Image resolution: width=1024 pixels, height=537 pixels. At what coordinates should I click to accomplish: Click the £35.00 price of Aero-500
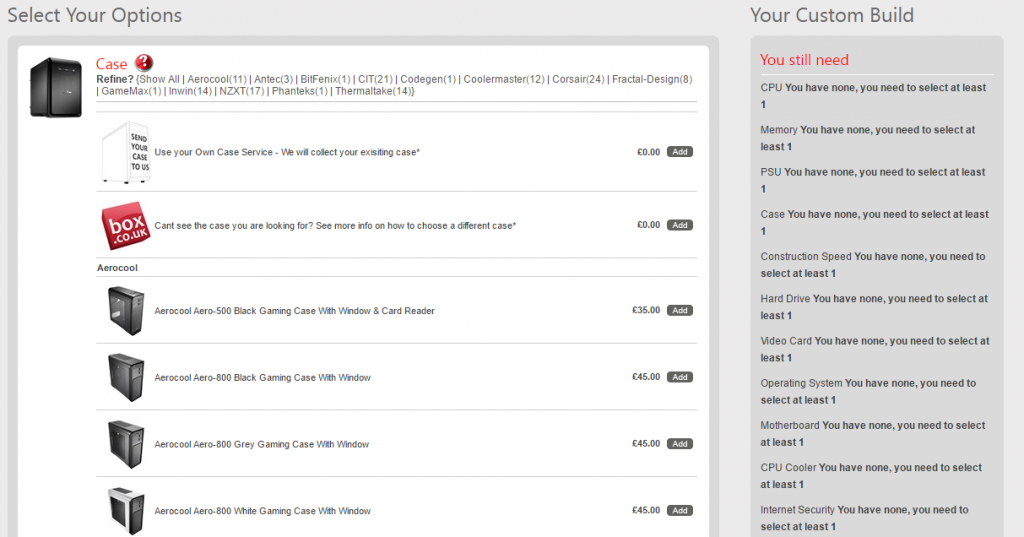(x=646, y=310)
